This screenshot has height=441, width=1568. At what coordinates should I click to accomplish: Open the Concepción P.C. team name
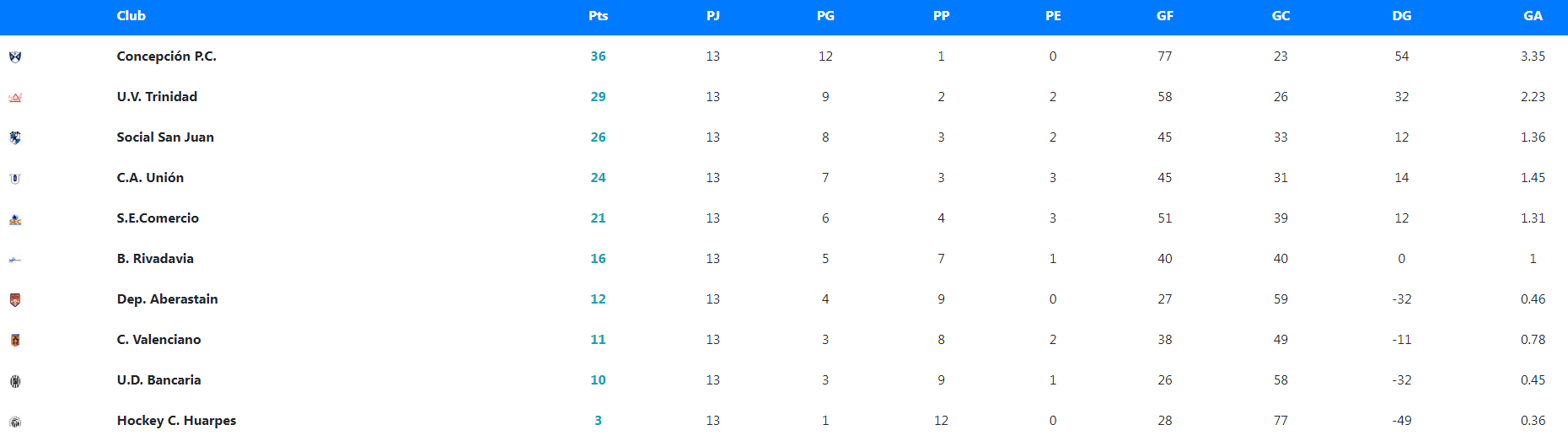166,56
